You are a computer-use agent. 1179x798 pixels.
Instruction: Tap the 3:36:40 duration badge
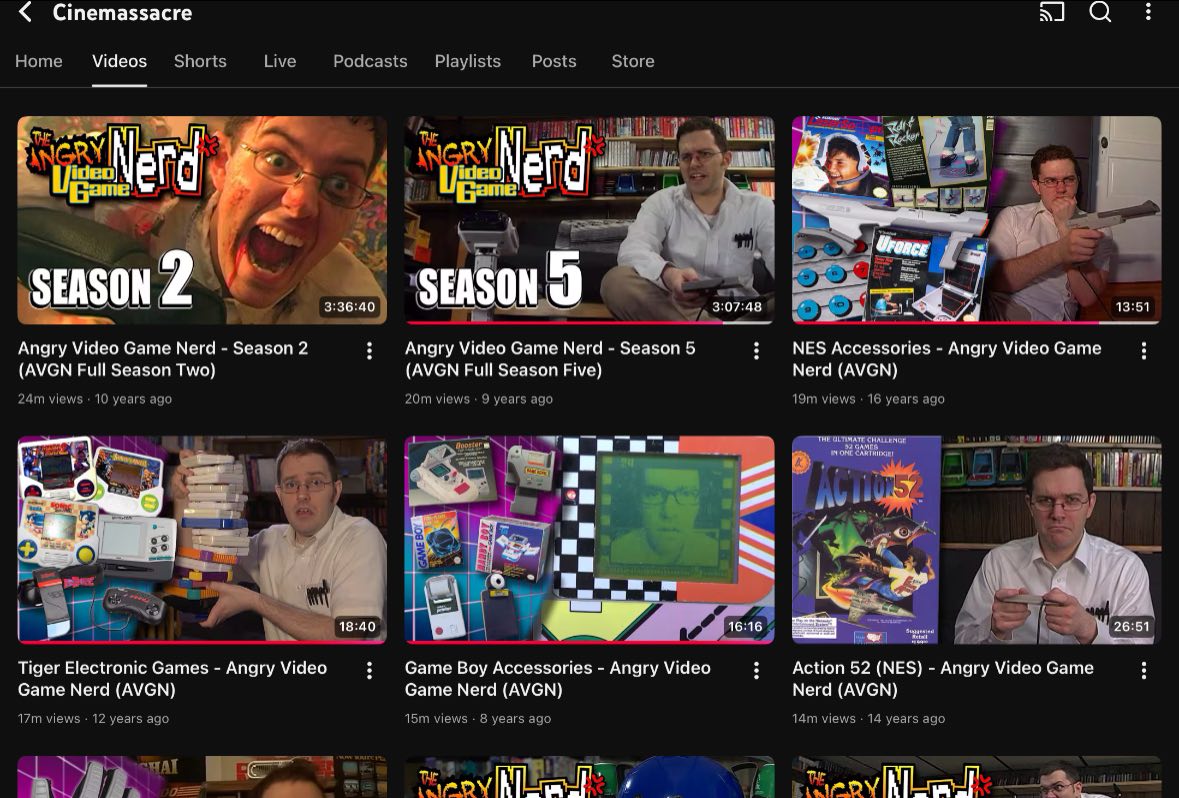pos(349,307)
